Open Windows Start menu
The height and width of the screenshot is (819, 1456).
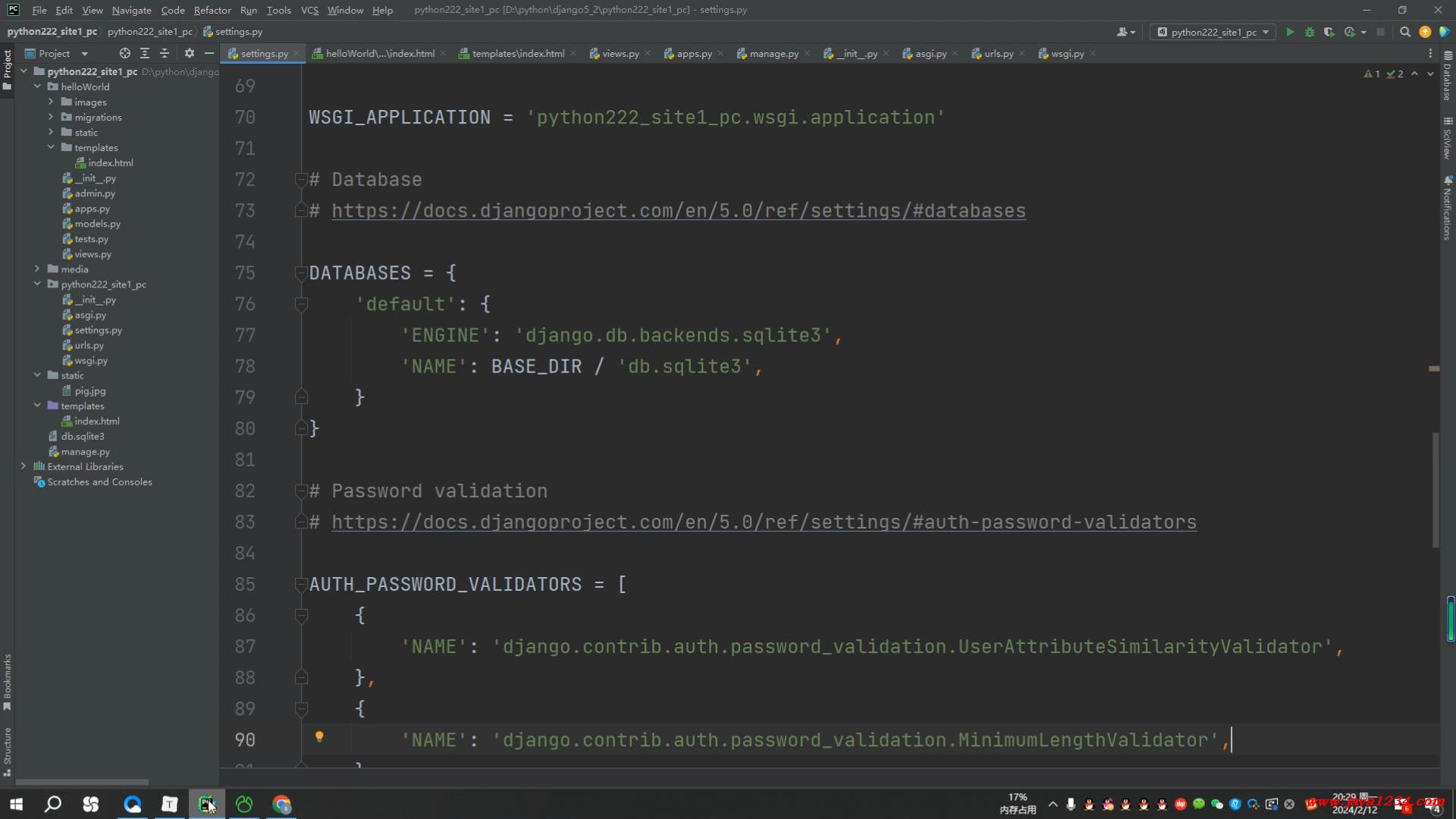pyautogui.click(x=16, y=804)
